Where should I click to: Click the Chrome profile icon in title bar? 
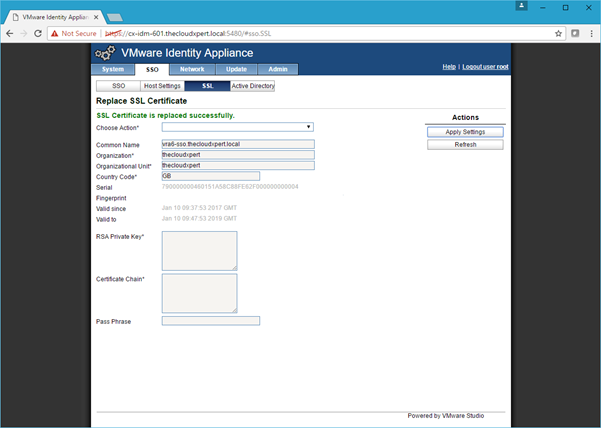(522, 7)
